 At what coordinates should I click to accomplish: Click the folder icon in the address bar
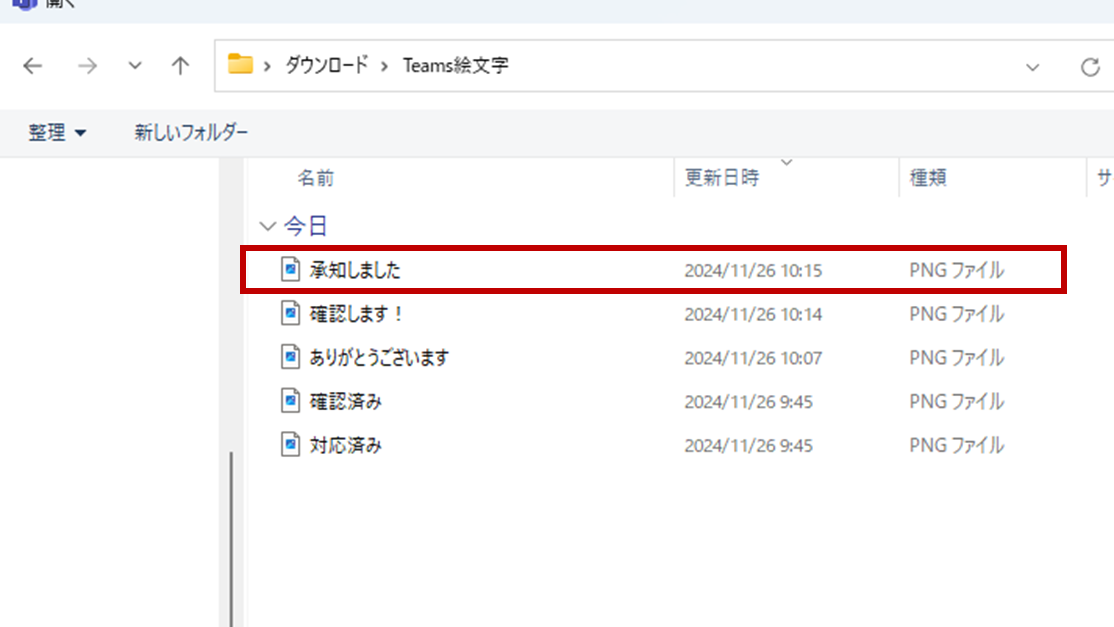coord(240,66)
